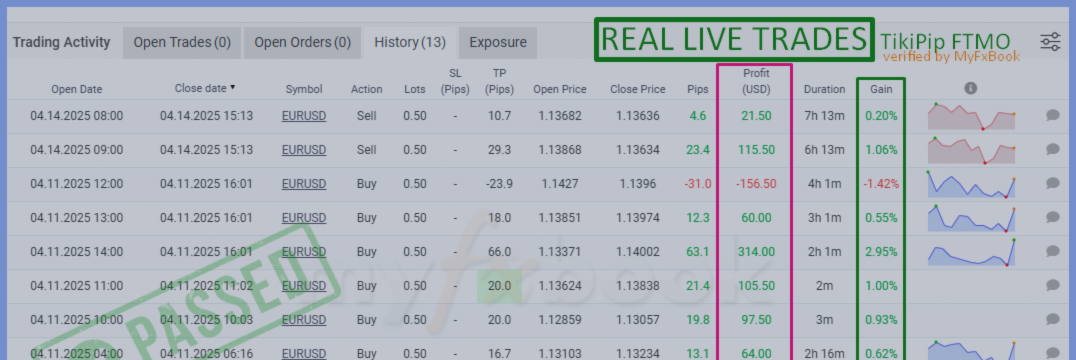Viewport: 1076px width, 360px height.
Task: View the mini chart for the 2.95% gain trade
Action: [x=971, y=252]
